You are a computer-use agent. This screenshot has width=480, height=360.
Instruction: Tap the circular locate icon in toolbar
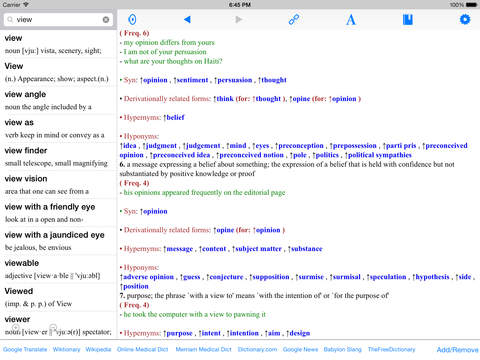click(x=132, y=19)
